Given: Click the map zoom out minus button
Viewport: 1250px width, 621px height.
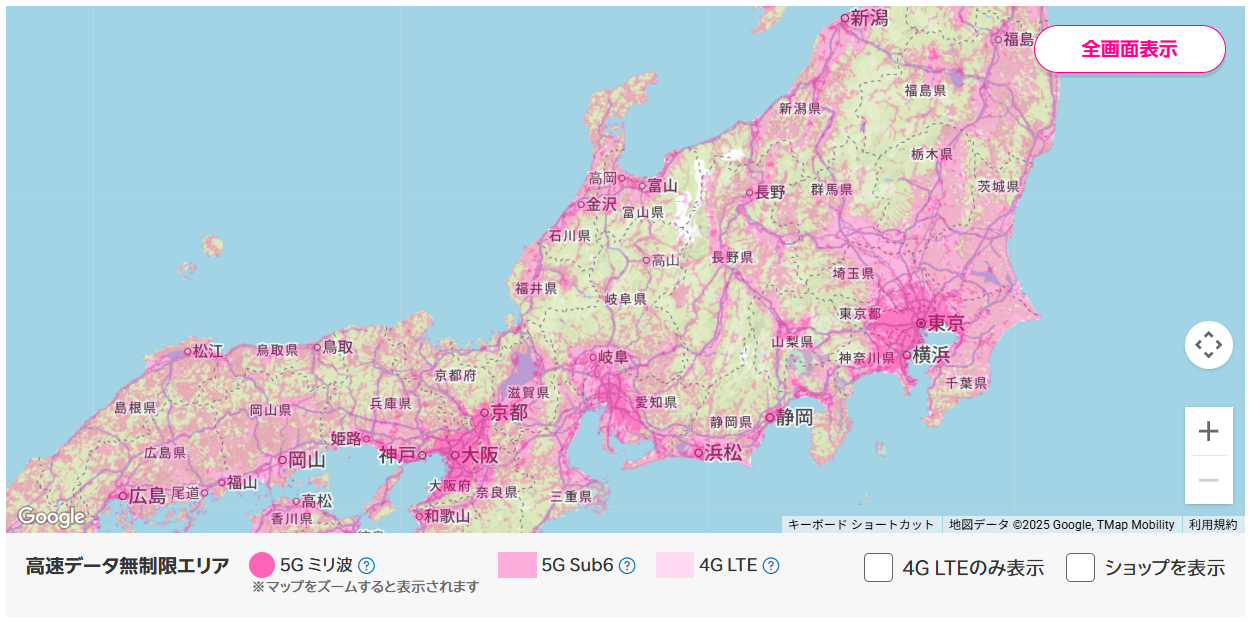Looking at the screenshot, I should (1208, 480).
